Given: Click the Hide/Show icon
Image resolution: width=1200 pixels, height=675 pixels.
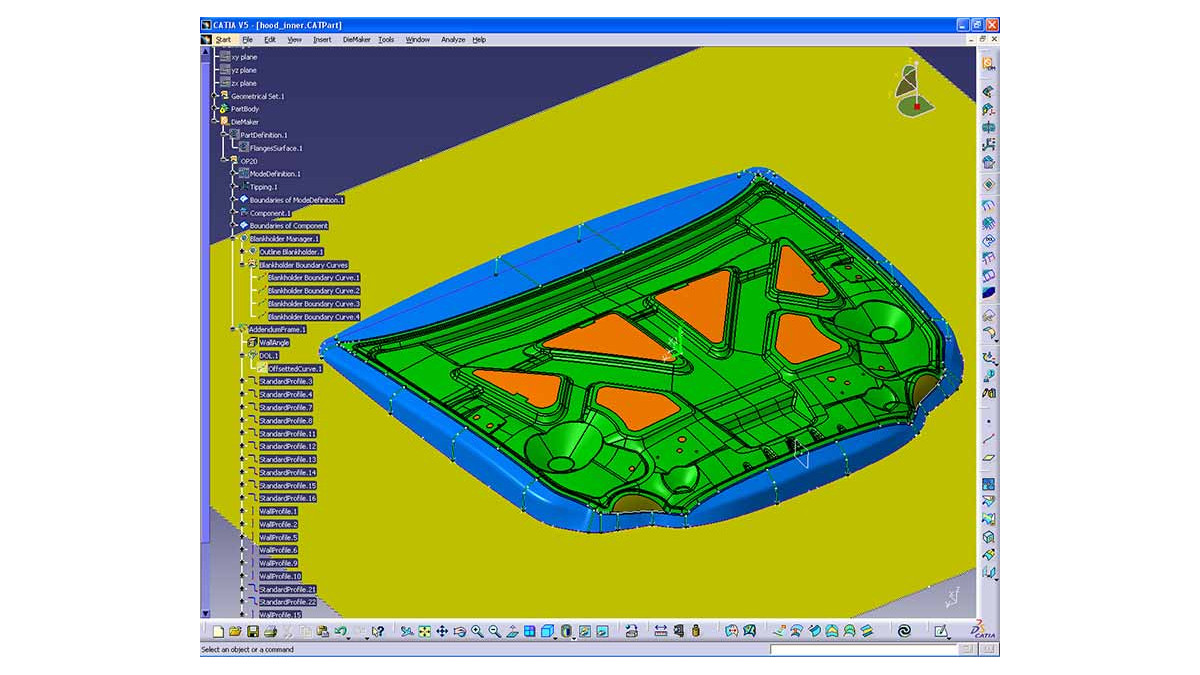Looking at the screenshot, I should click(x=585, y=632).
